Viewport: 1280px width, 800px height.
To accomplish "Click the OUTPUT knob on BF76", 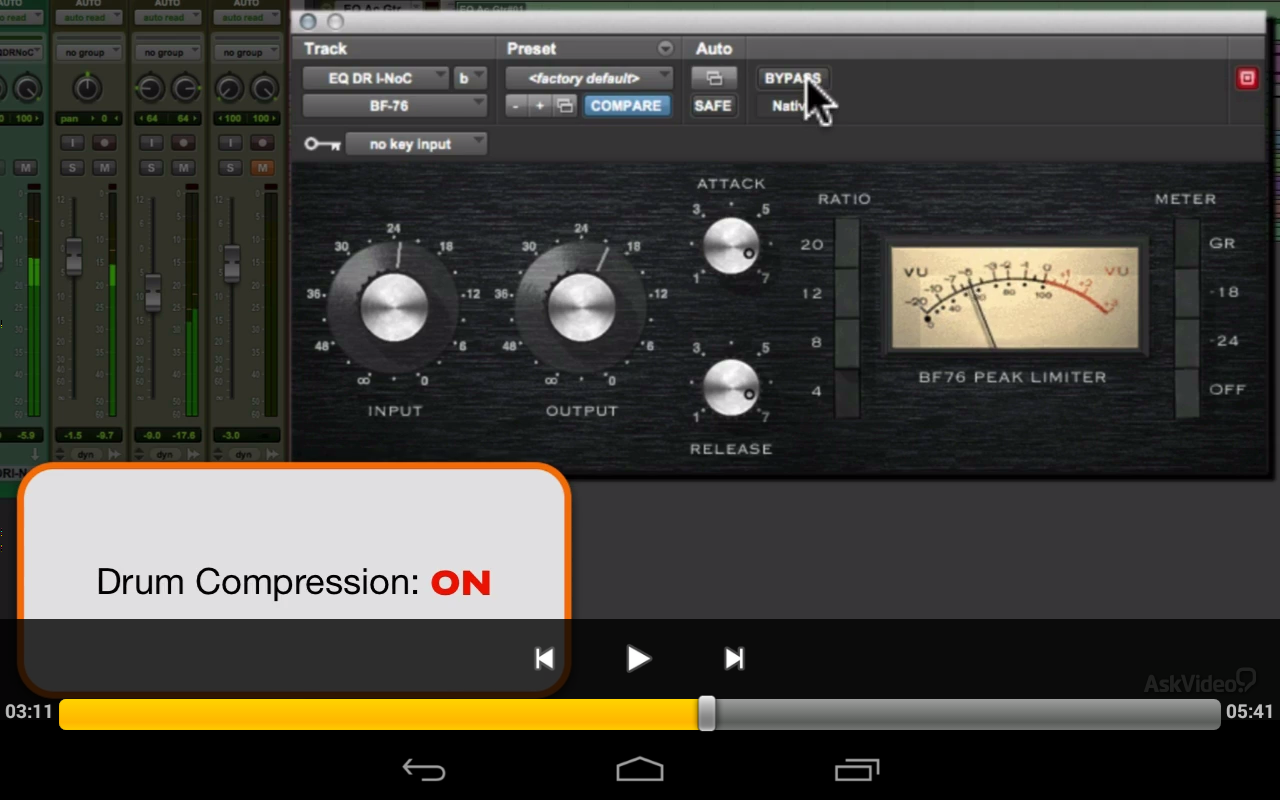I will click(x=581, y=306).
